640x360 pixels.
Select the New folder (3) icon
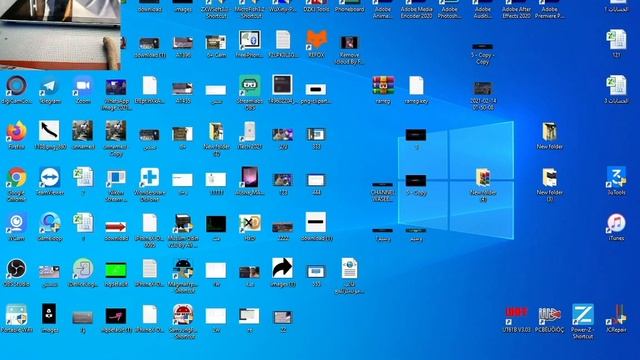[x=549, y=178]
